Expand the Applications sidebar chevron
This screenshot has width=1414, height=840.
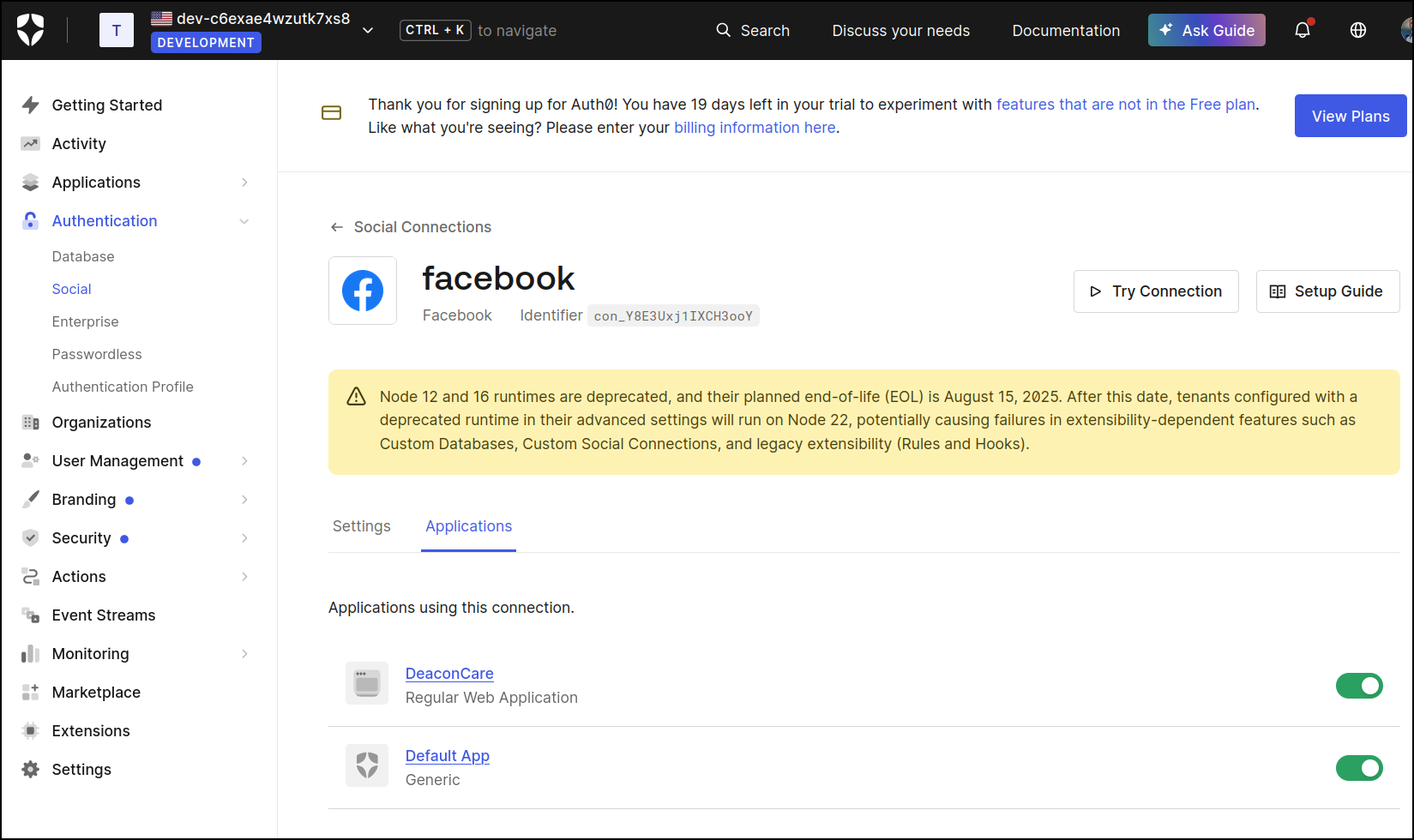pos(244,182)
